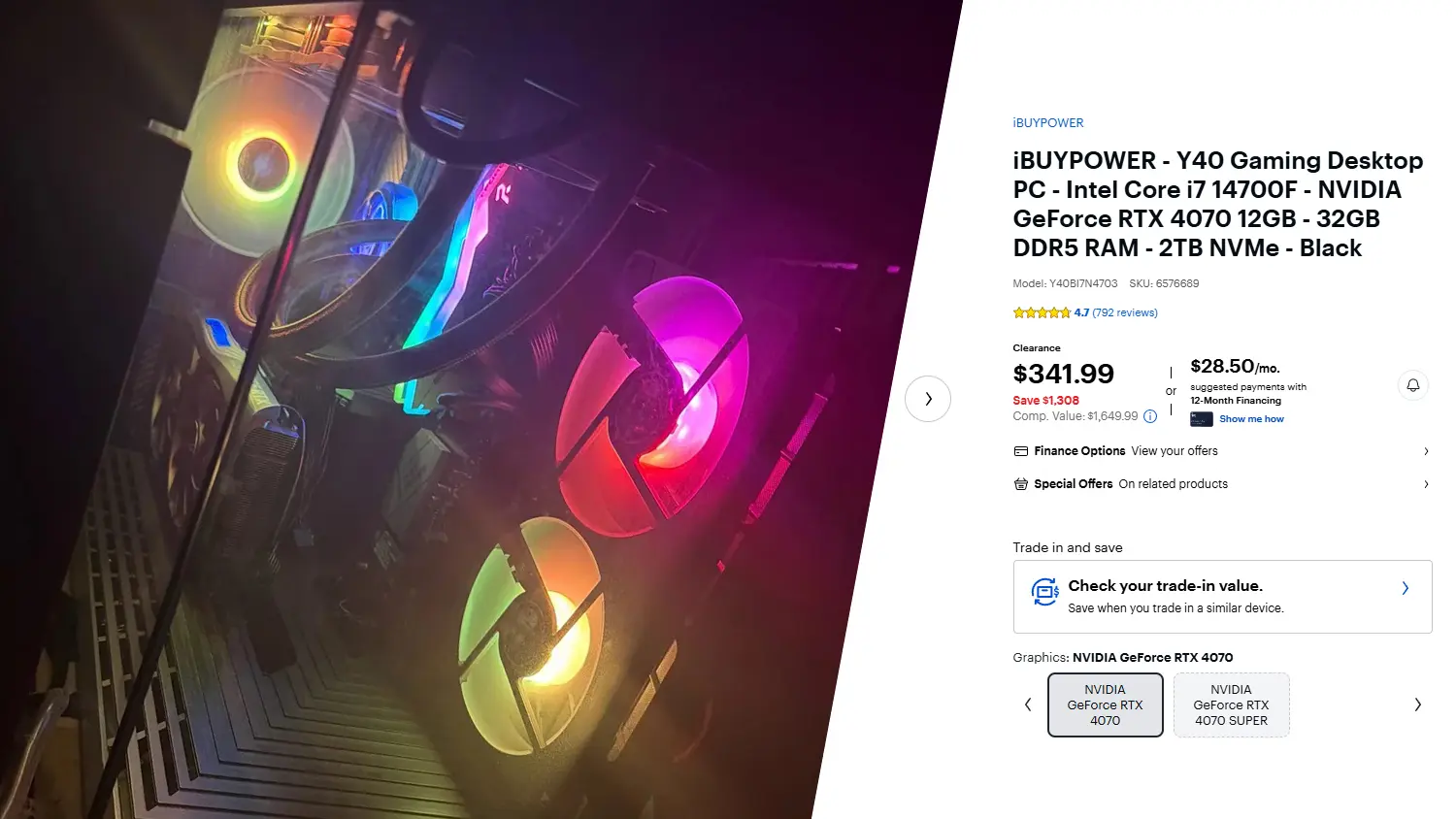Open the iBUYPOWER brand link
This screenshot has height=819, width=1456.
1048,123
